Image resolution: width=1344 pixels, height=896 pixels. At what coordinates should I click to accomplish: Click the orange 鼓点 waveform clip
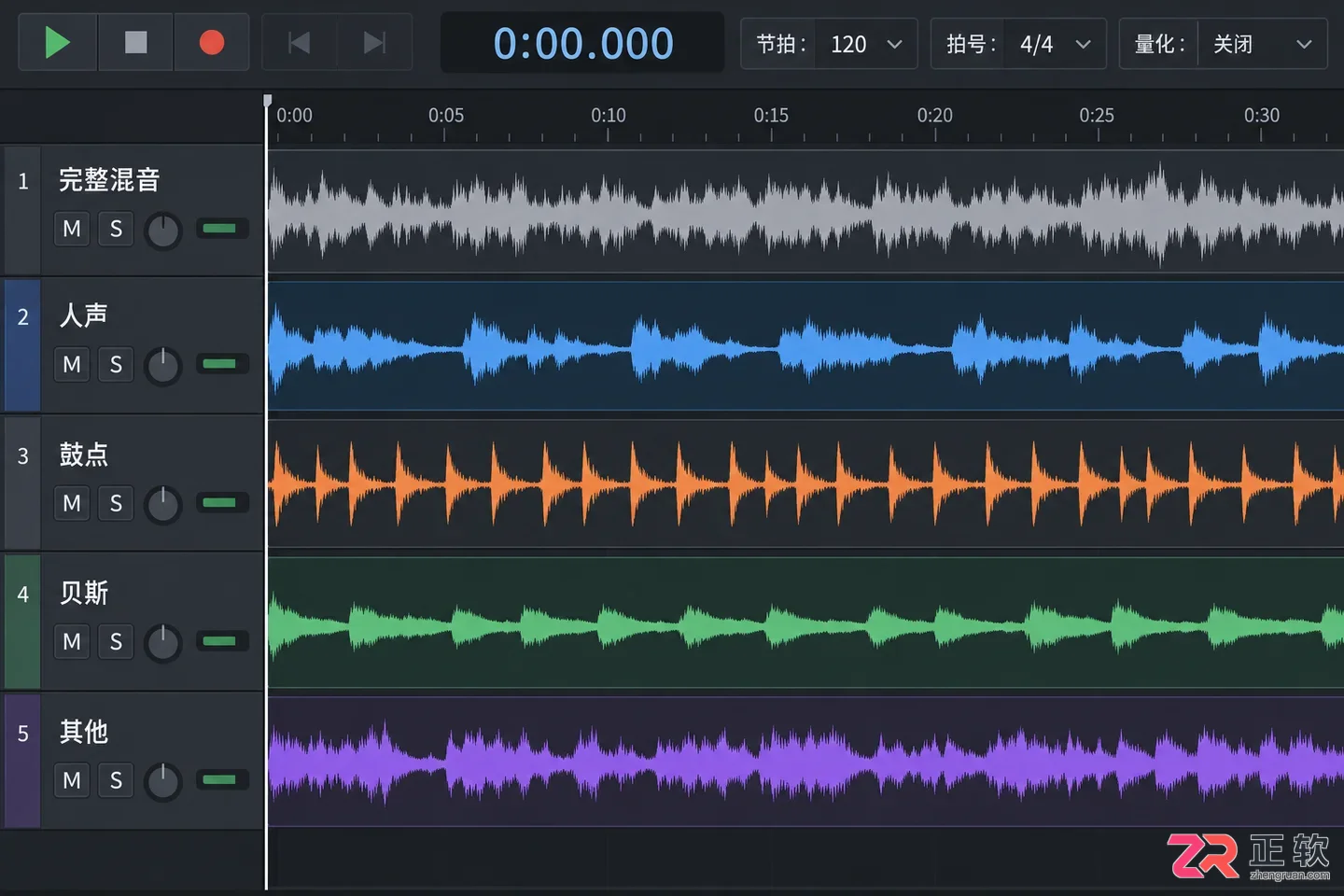[805, 483]
